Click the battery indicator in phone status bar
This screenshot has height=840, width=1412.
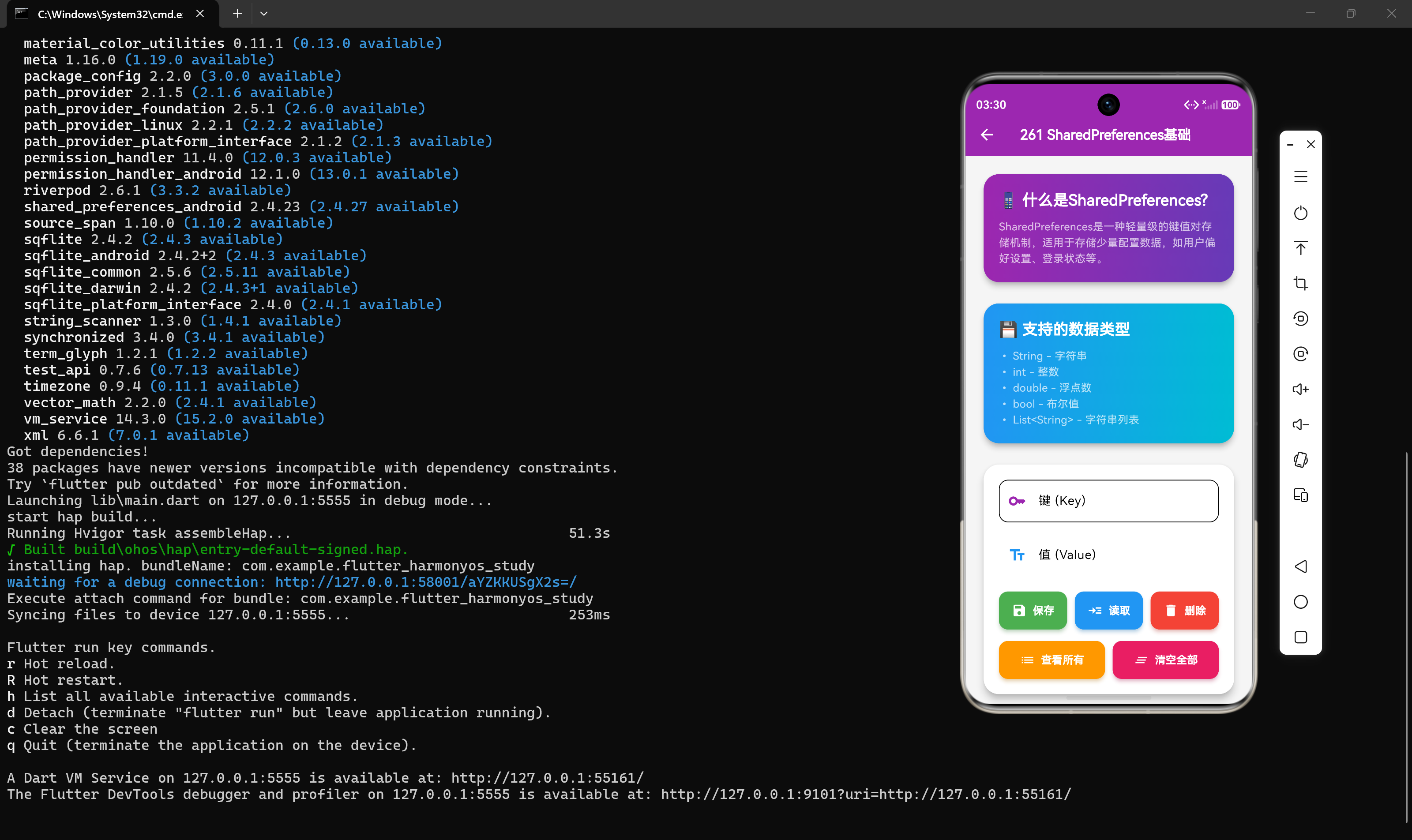1230,105
